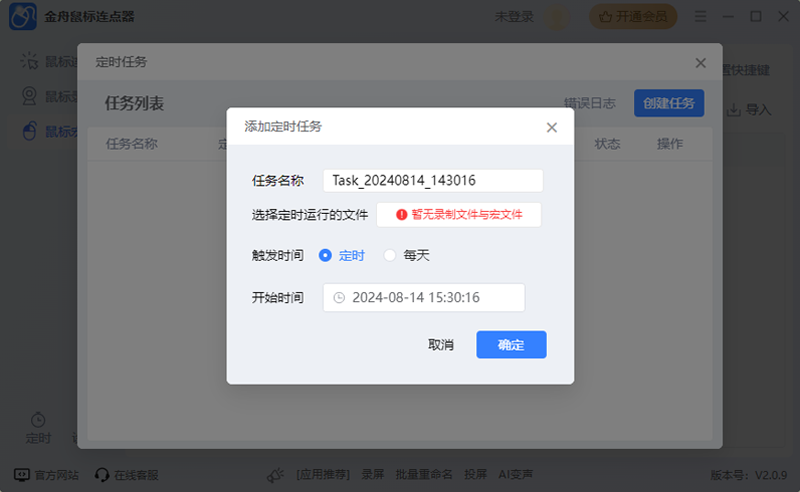This screenshot has height=492, width=800.
Task: Click the clock icon in start time field
Action: coord(339,298)
